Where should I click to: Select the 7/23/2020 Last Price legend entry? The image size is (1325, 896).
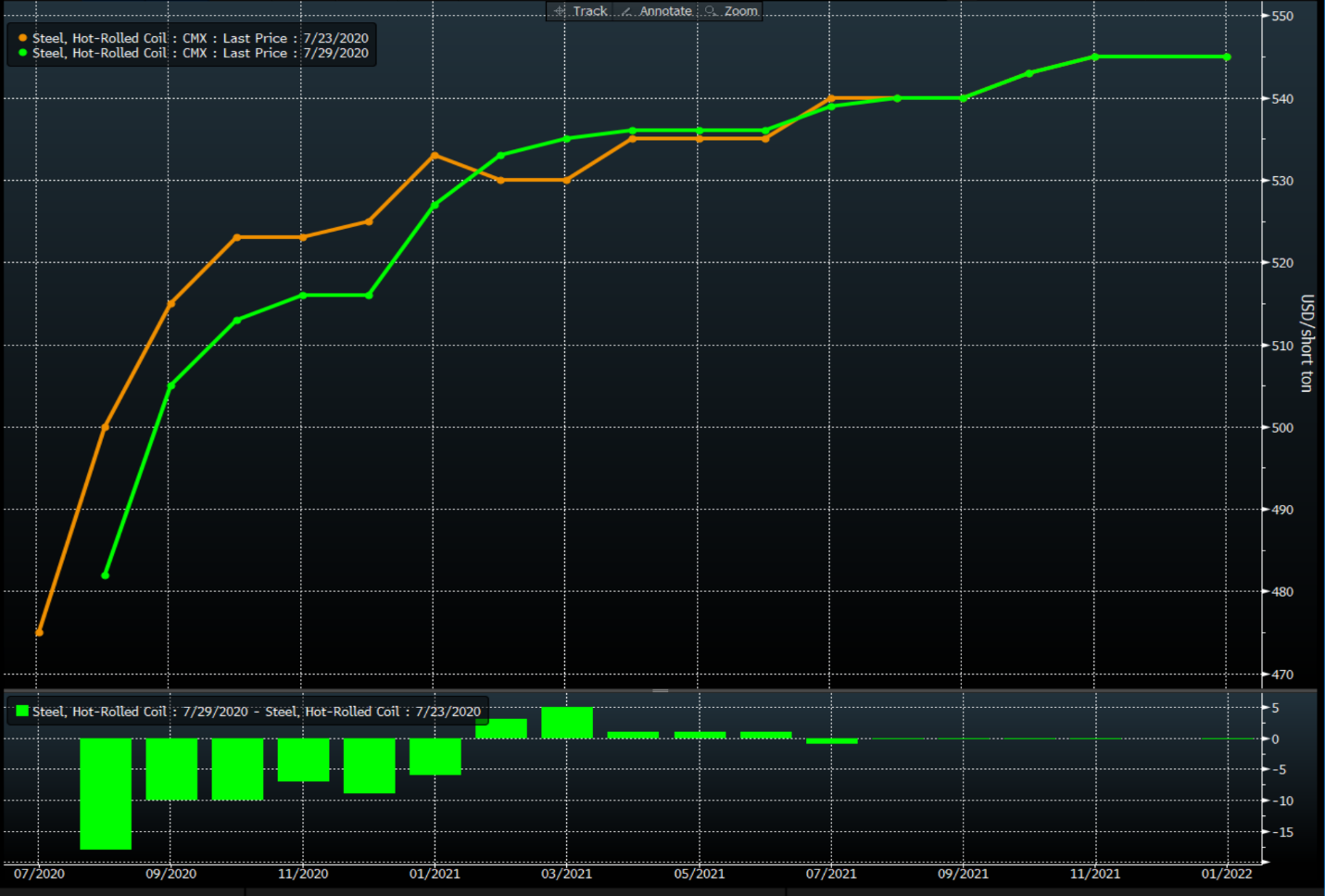point(200,38)
